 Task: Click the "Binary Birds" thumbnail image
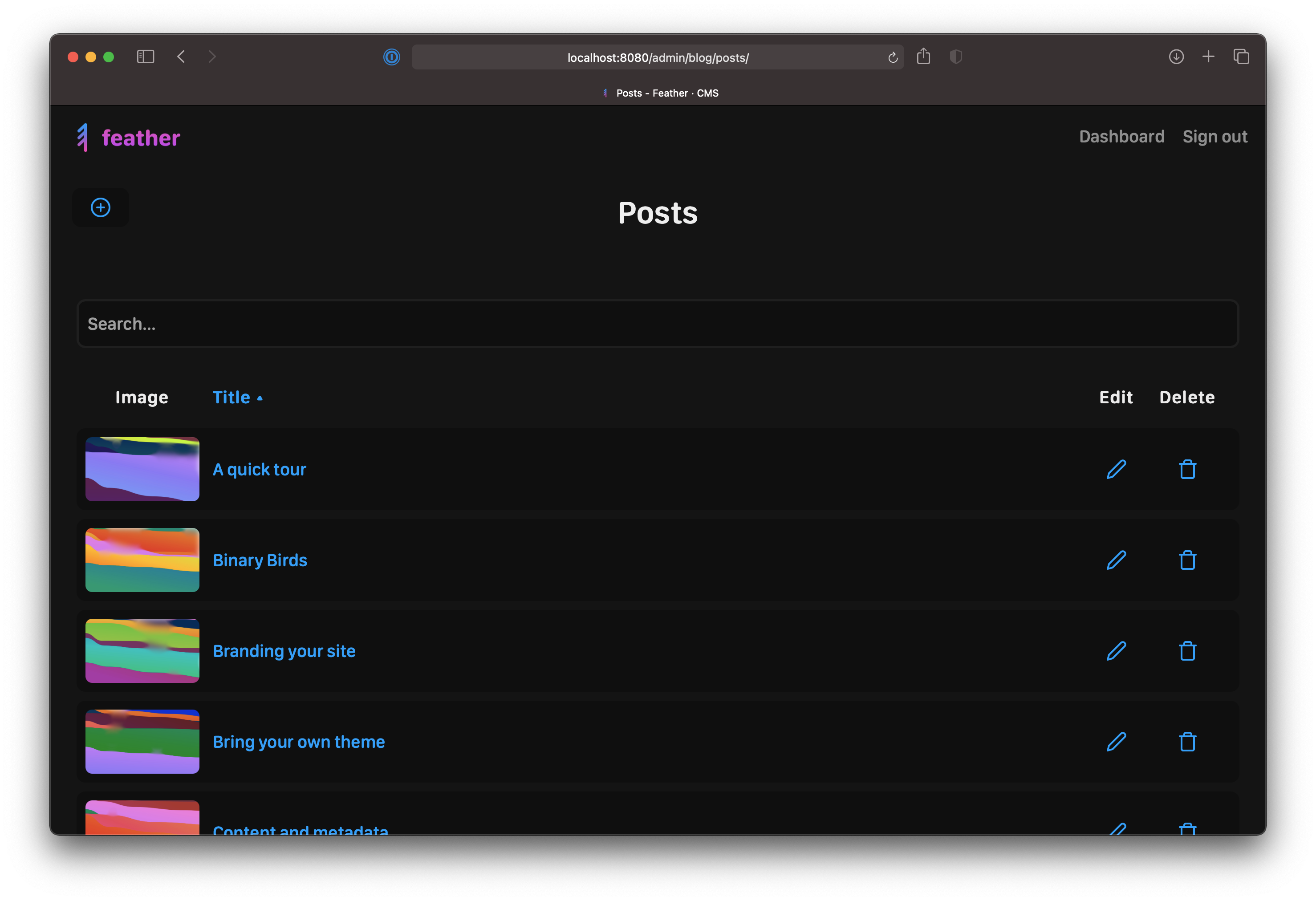[142, 560]
